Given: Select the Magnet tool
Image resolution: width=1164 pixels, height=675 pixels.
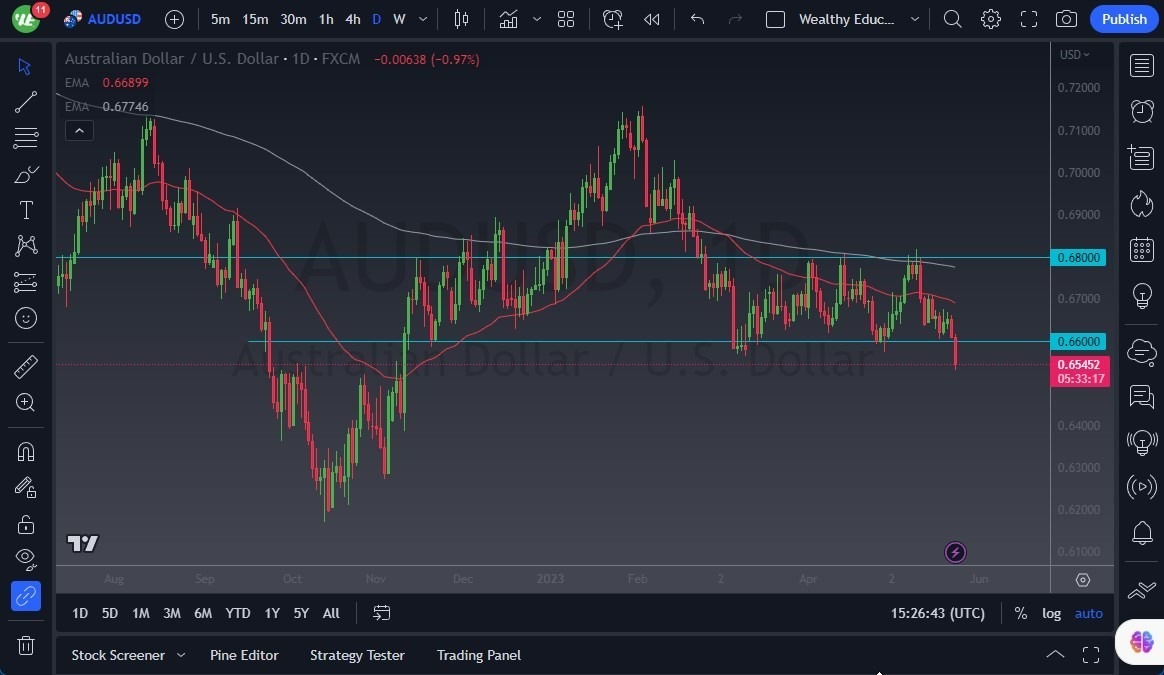Looking at the screenshot, I should pos(26,452).
